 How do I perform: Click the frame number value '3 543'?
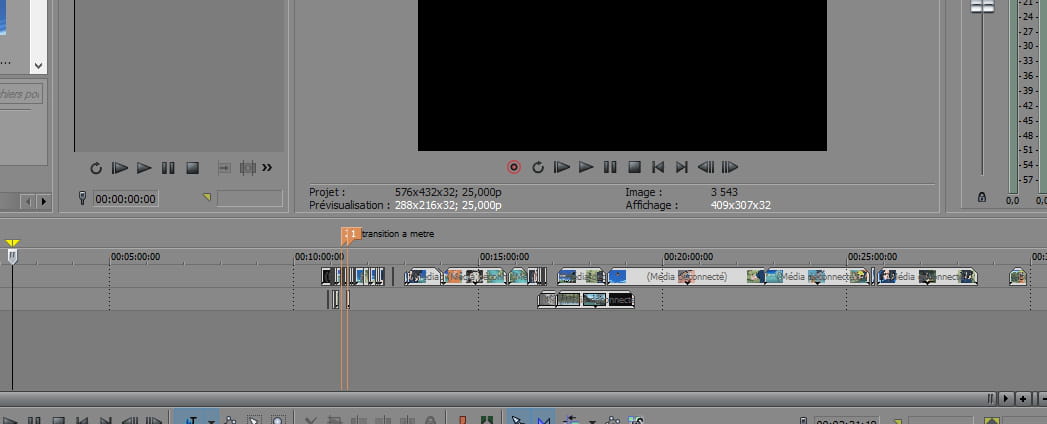(724, 192)
